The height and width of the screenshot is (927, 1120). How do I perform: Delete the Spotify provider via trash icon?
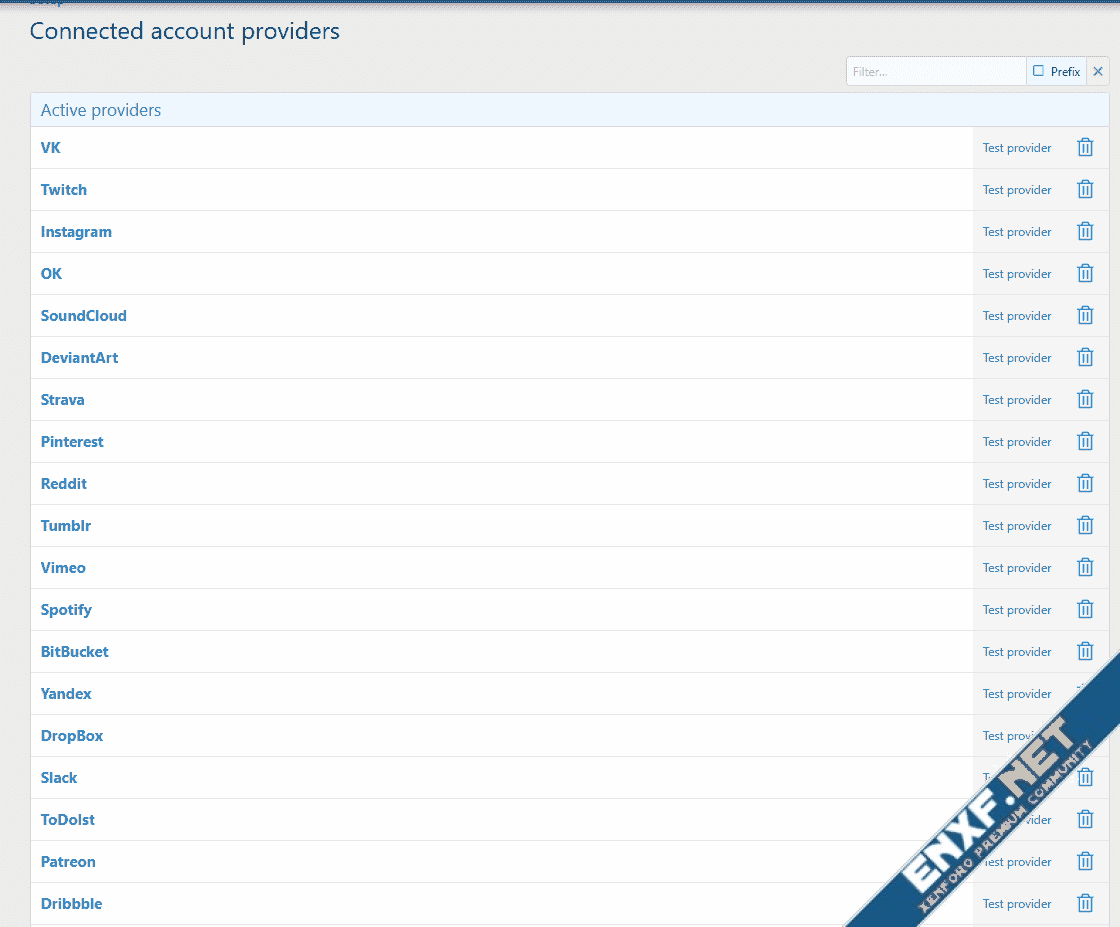[x=1085, y=609]
